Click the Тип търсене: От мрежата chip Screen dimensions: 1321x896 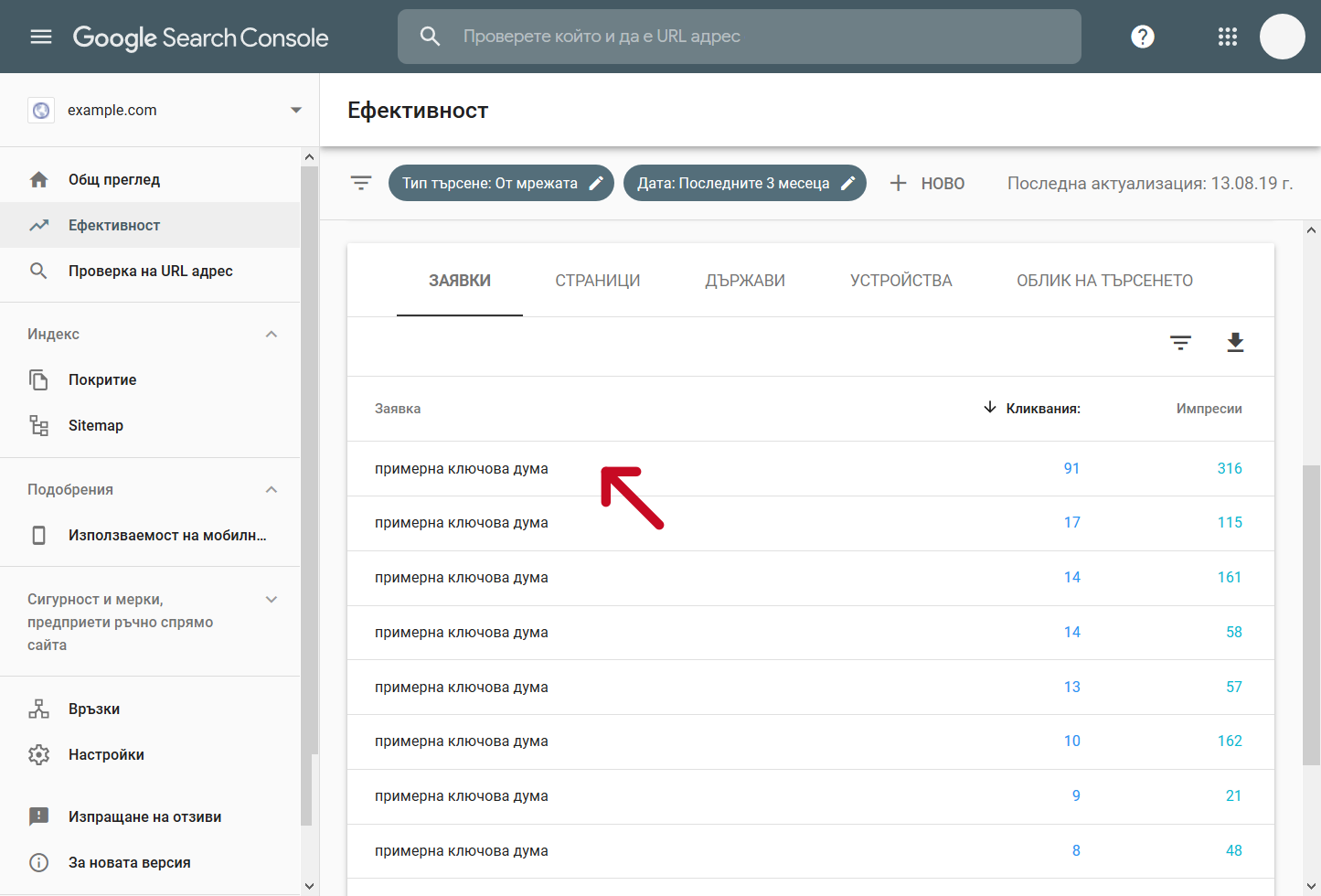[x=501, y=183]
